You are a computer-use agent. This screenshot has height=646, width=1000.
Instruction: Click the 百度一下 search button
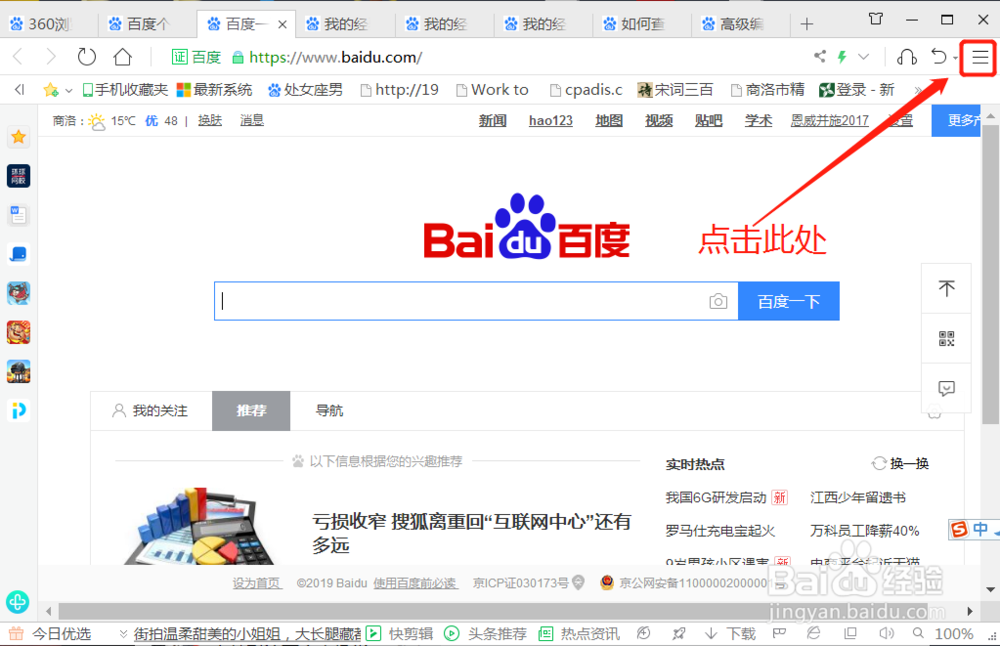point(789,301)
